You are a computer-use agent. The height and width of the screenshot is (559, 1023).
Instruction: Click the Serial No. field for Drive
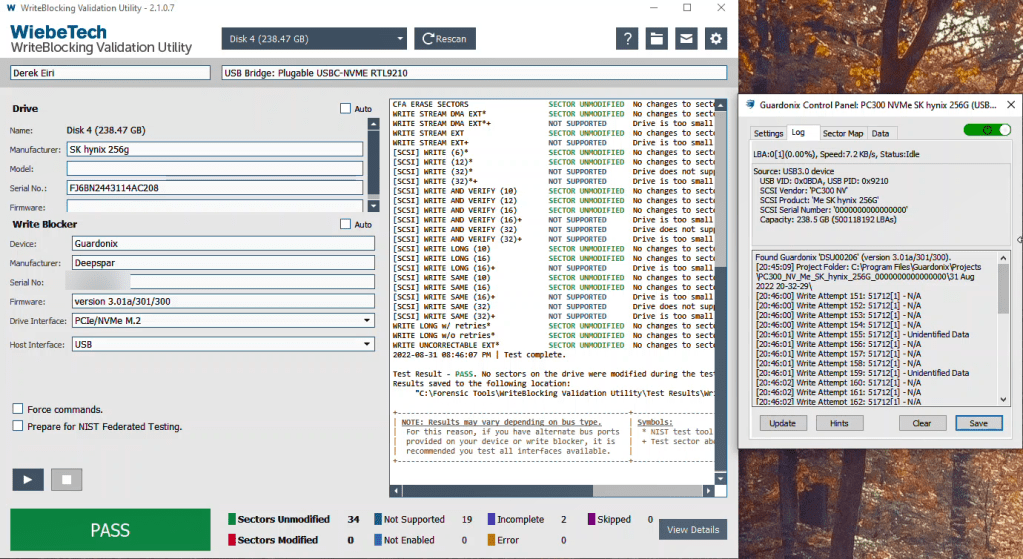coord(214,187)
